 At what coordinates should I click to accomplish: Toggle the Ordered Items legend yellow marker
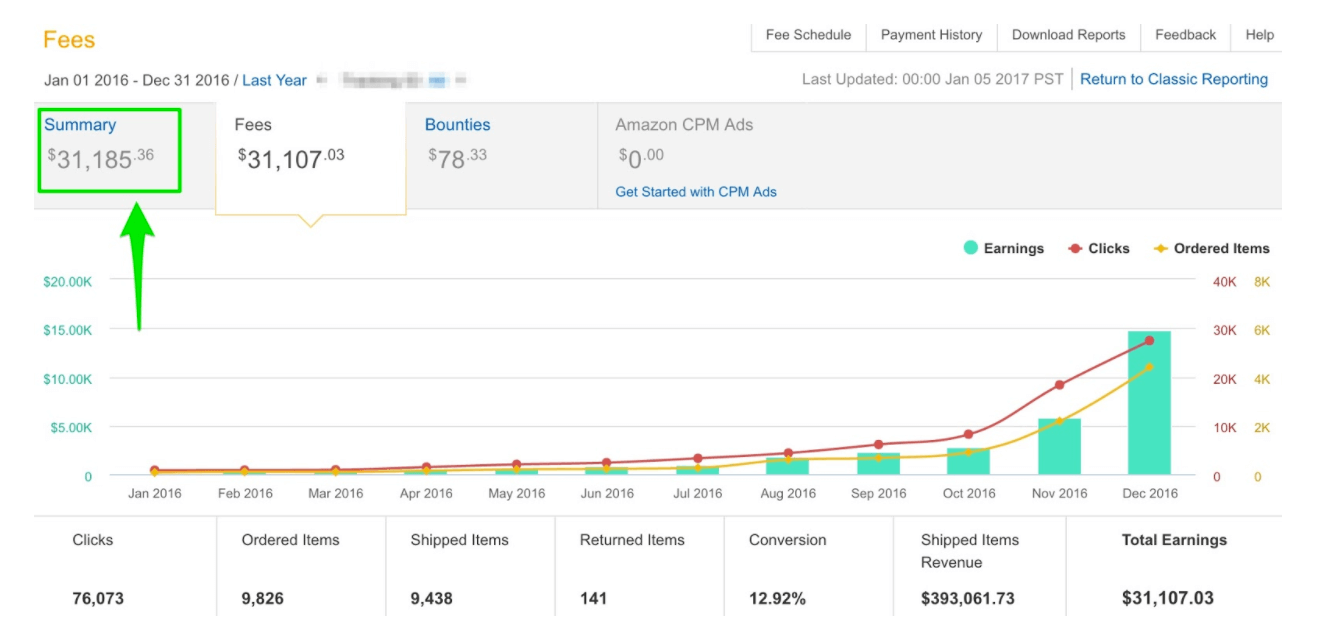point(1160,248)
